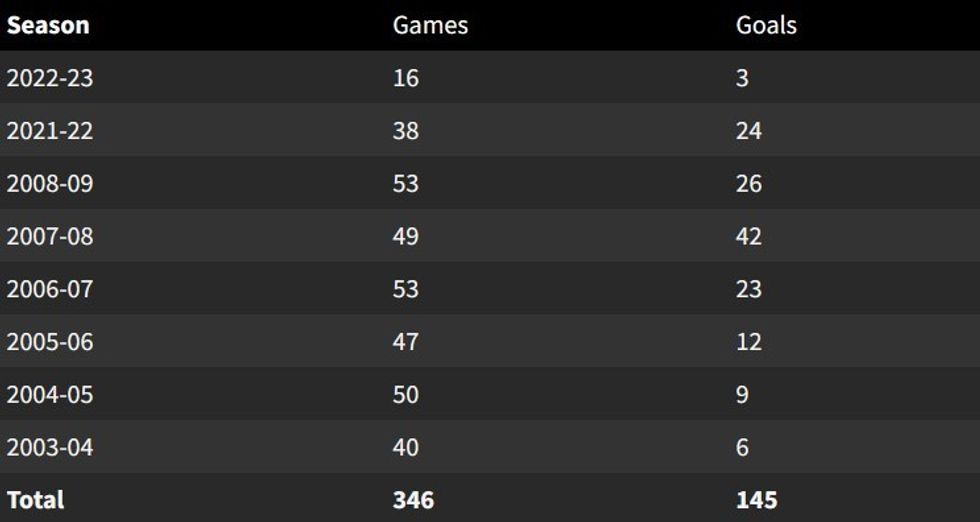Select the 2007-08 season cell

(x=50, y=237)
